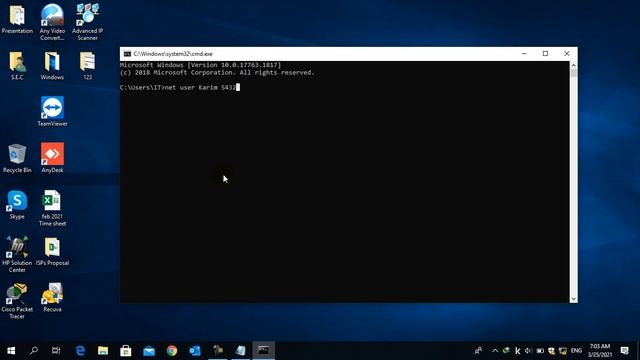Open cmd.exe window system menu icon
The image size is (640, 360).
127,54
